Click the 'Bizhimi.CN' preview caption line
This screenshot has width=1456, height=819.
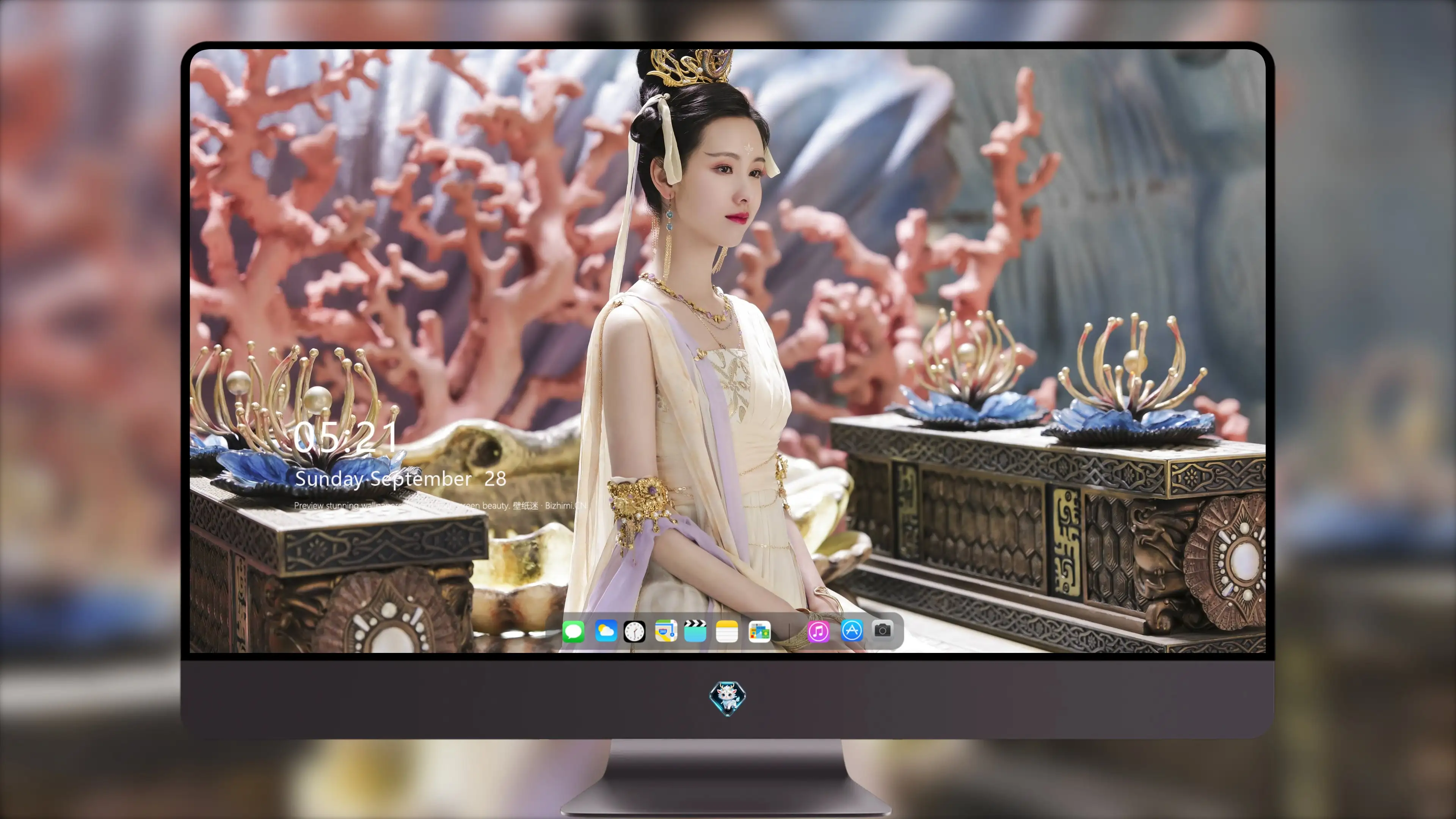click(441, 505)
